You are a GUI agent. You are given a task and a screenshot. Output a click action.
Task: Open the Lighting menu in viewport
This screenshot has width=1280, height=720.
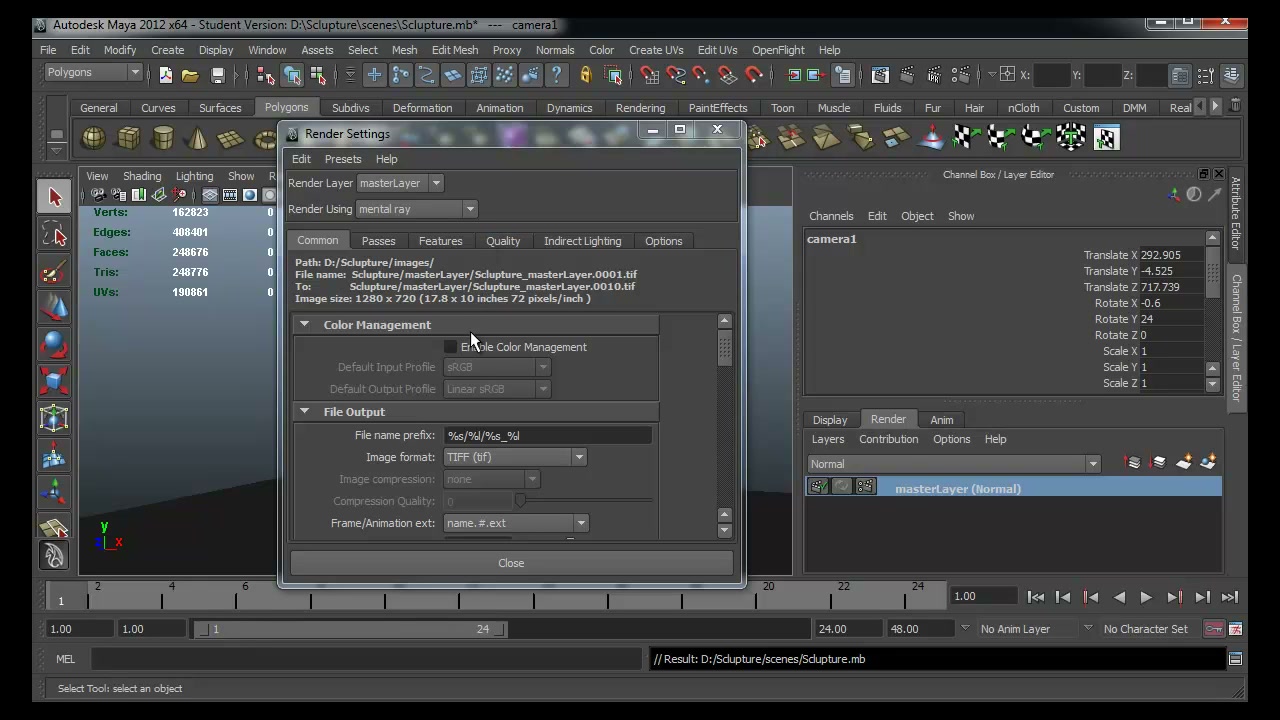coord(194,176)
